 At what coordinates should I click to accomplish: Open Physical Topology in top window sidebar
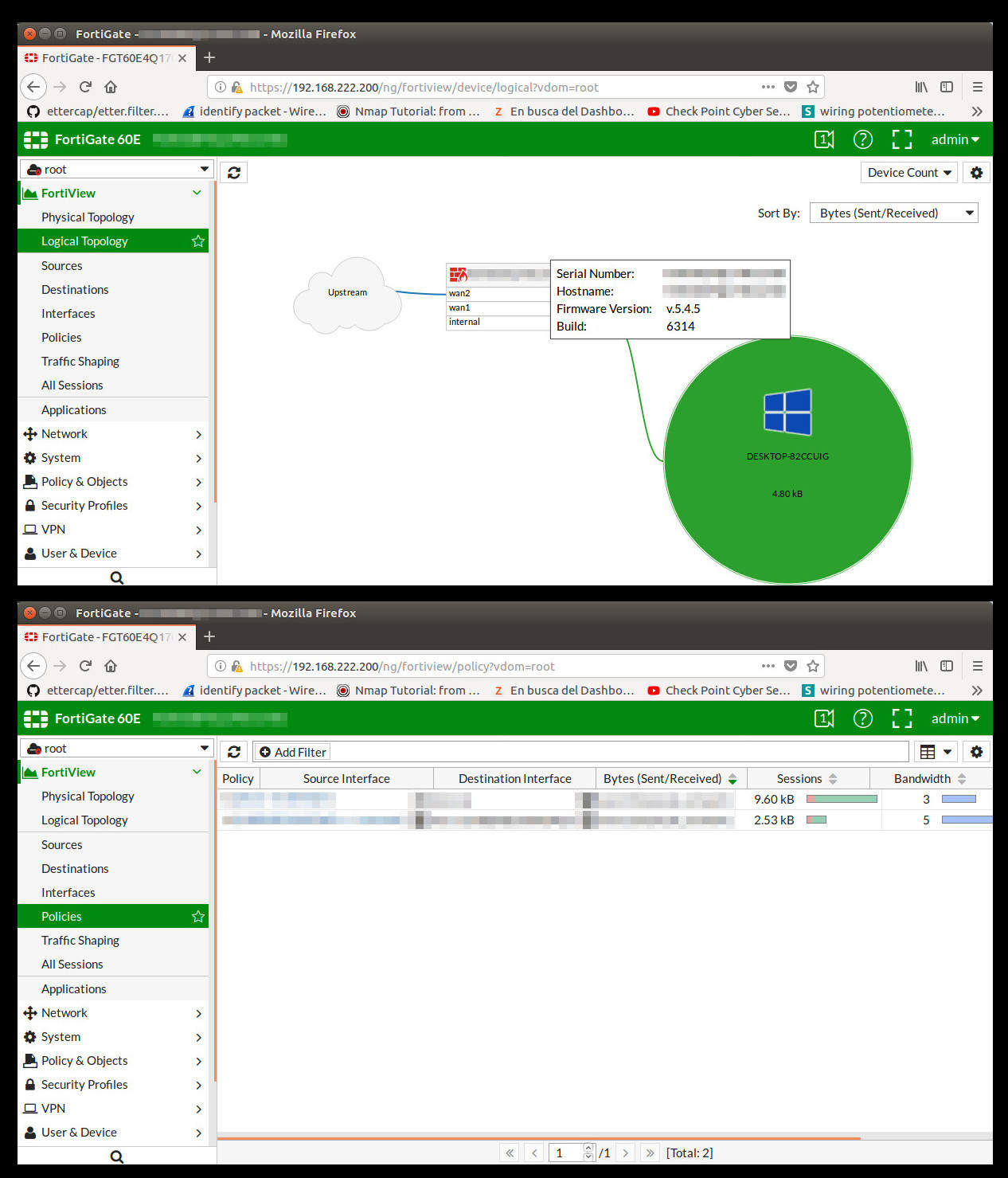(x=88, y=217)
